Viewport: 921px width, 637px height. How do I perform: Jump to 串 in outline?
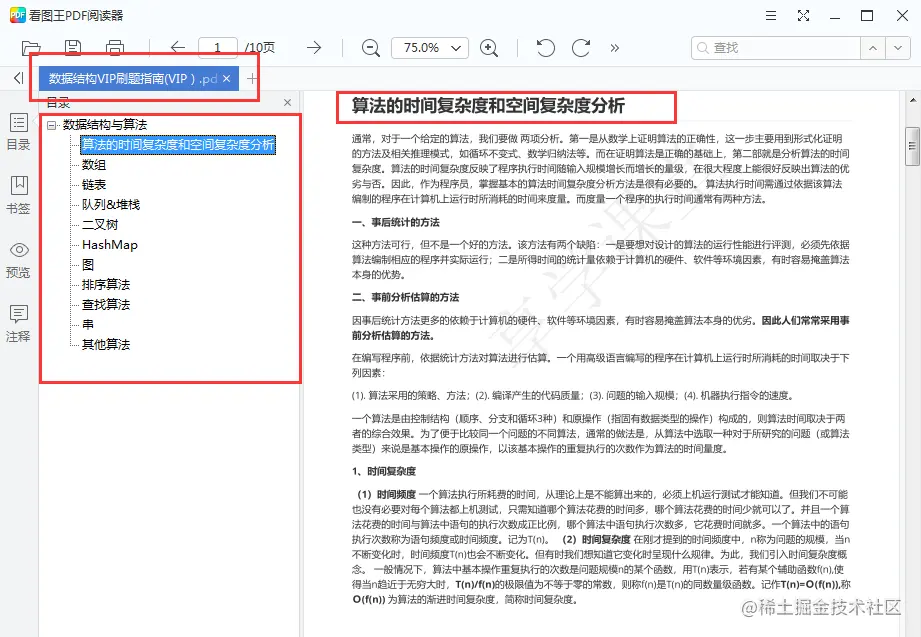[88, 324]
